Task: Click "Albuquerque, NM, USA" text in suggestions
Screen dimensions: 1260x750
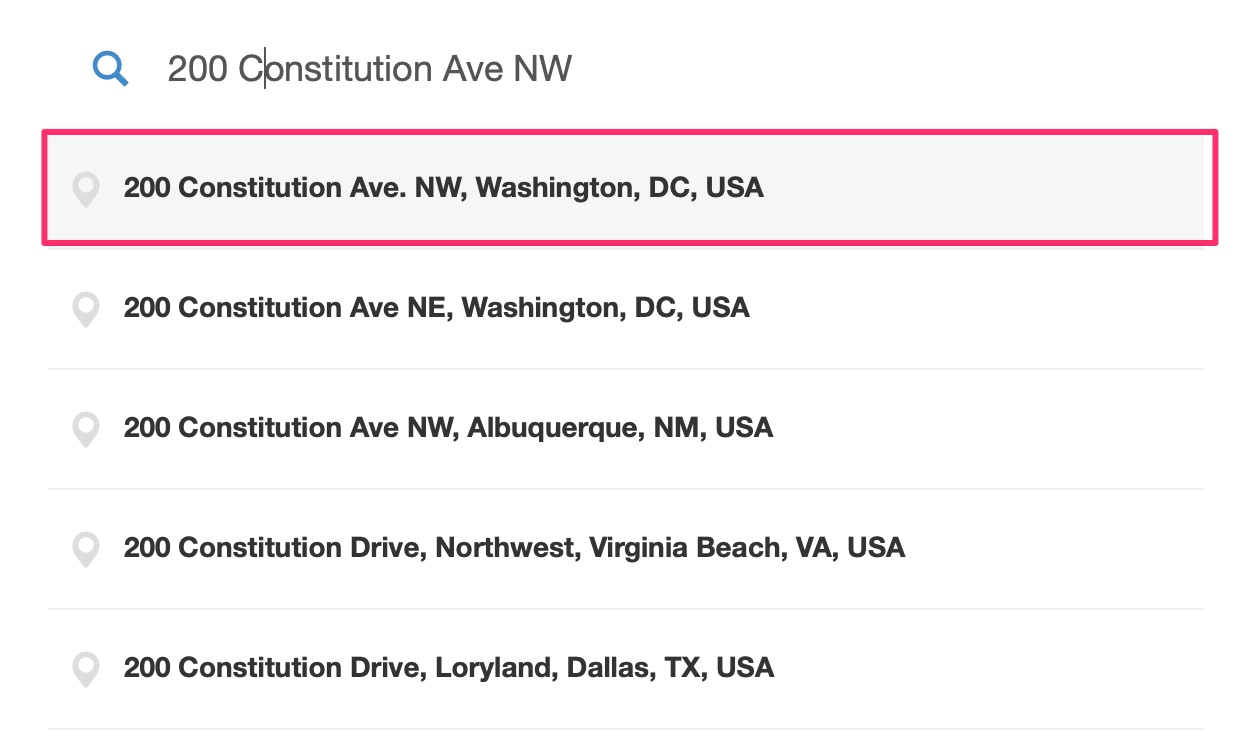Action: (x=621, y=428)
